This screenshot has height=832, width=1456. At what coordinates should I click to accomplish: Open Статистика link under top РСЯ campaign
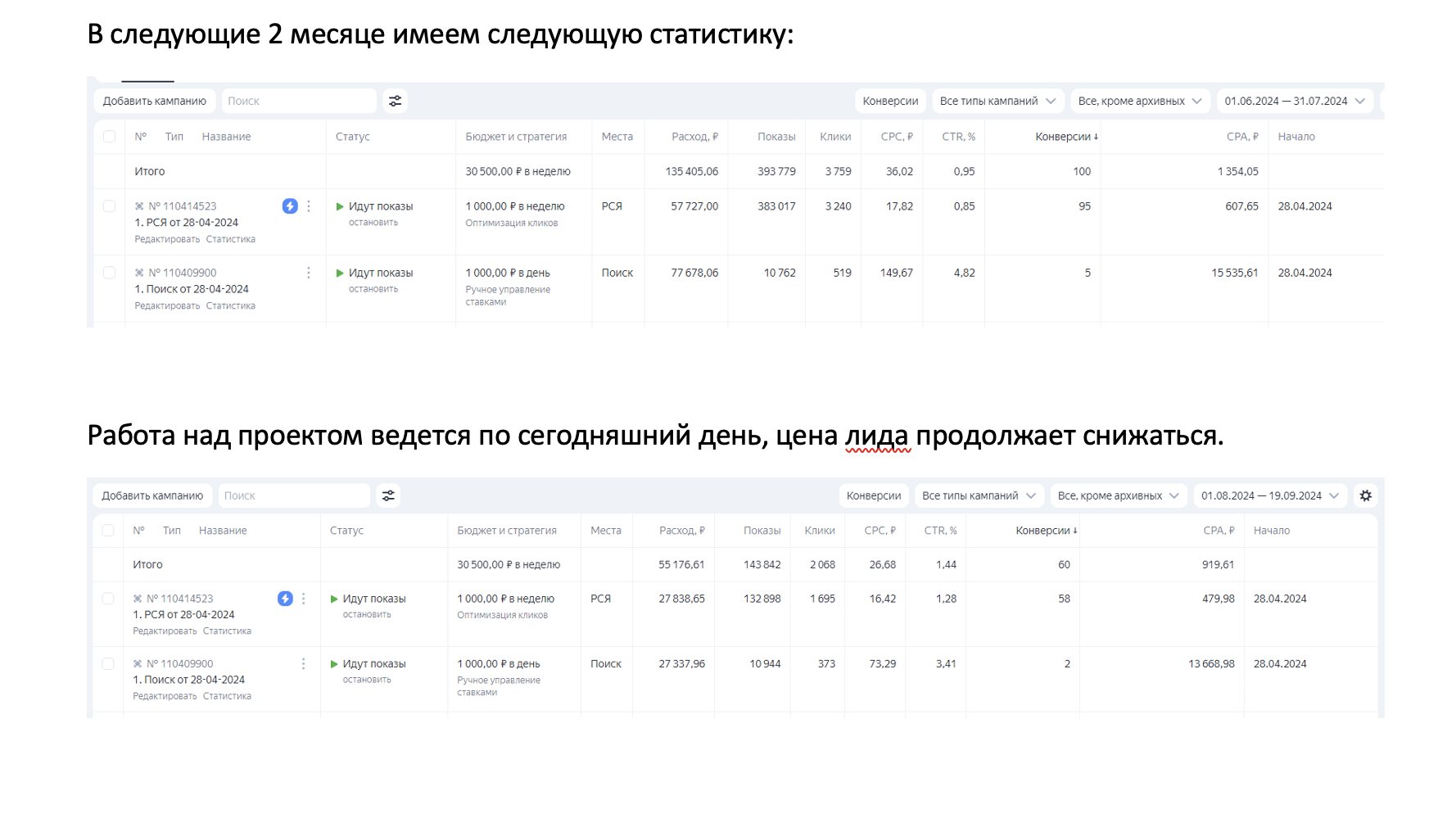231,239
